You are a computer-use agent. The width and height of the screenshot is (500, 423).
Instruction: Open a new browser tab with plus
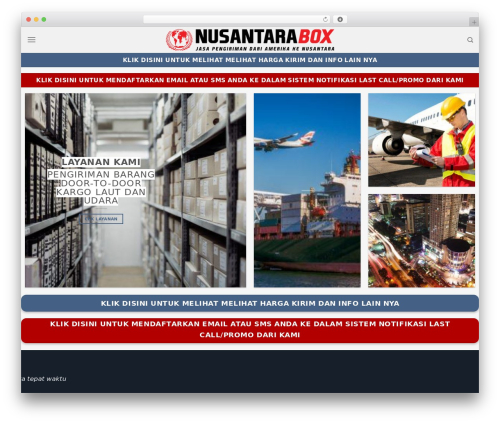pyautogui.click(x=474, y=22)
